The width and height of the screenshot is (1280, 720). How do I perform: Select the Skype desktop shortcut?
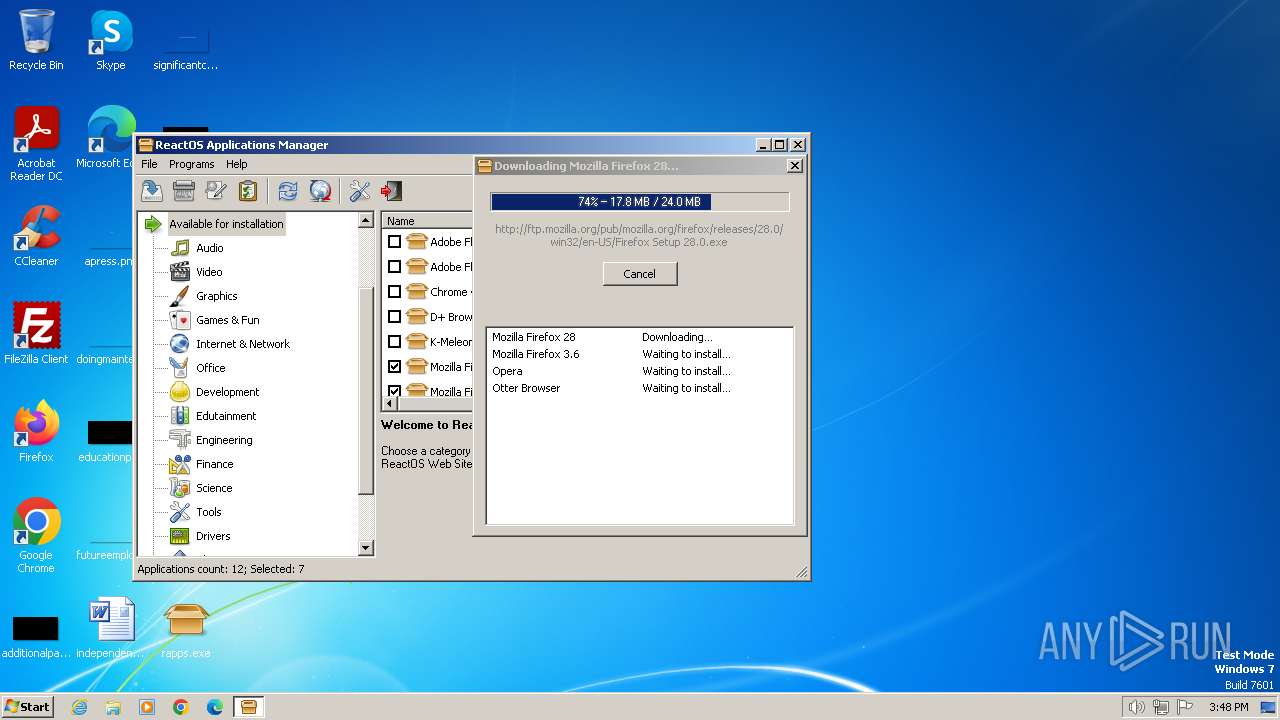[x=110, y=41]
